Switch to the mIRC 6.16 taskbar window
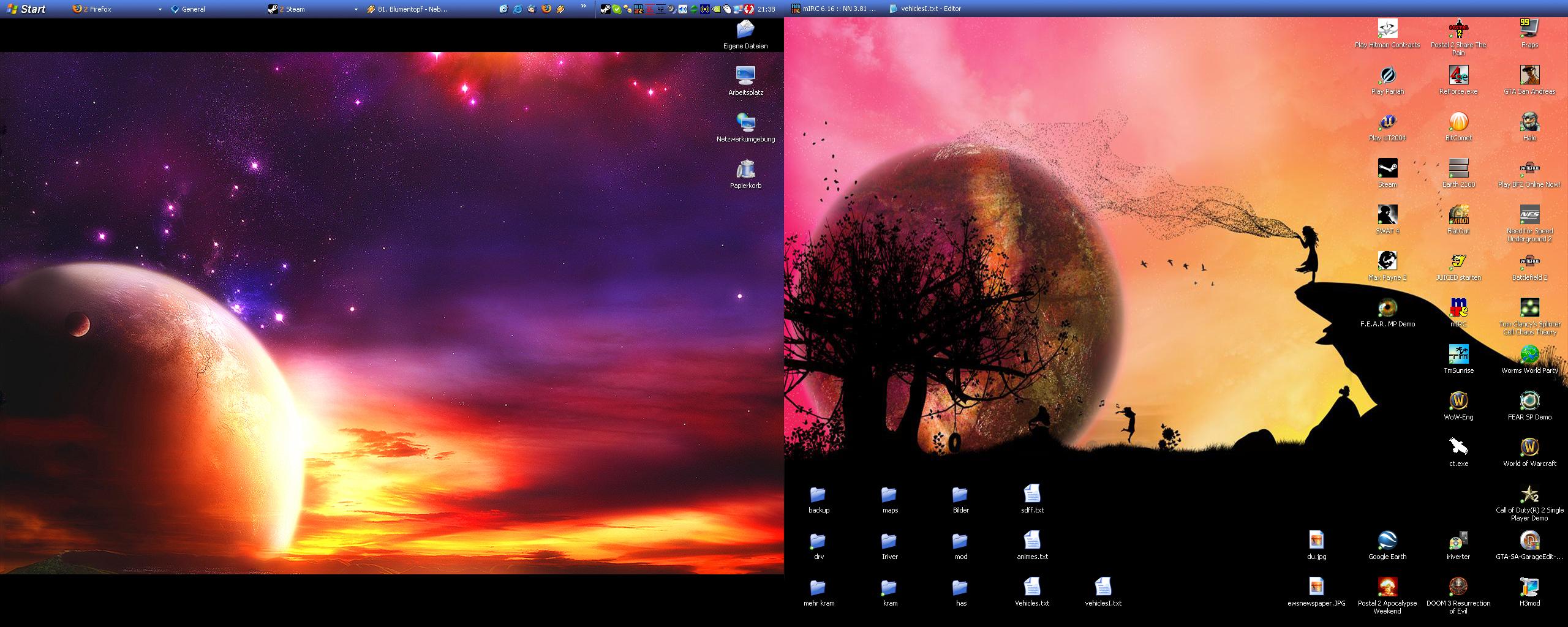 click(x=834, y=9)
